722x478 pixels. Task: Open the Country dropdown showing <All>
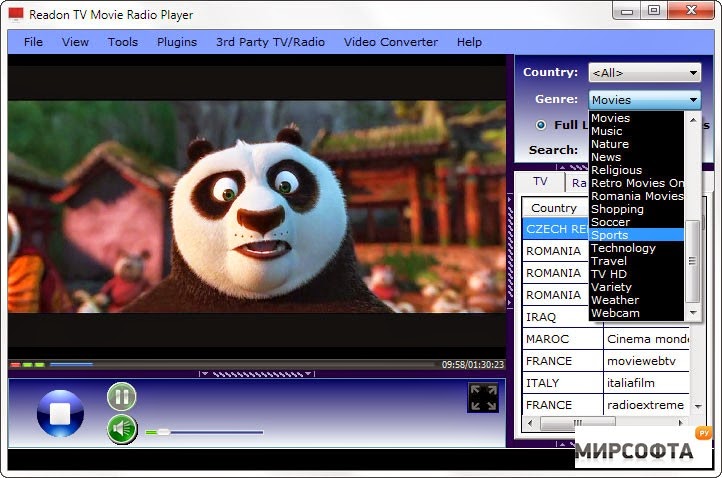[x=645, y=73]
